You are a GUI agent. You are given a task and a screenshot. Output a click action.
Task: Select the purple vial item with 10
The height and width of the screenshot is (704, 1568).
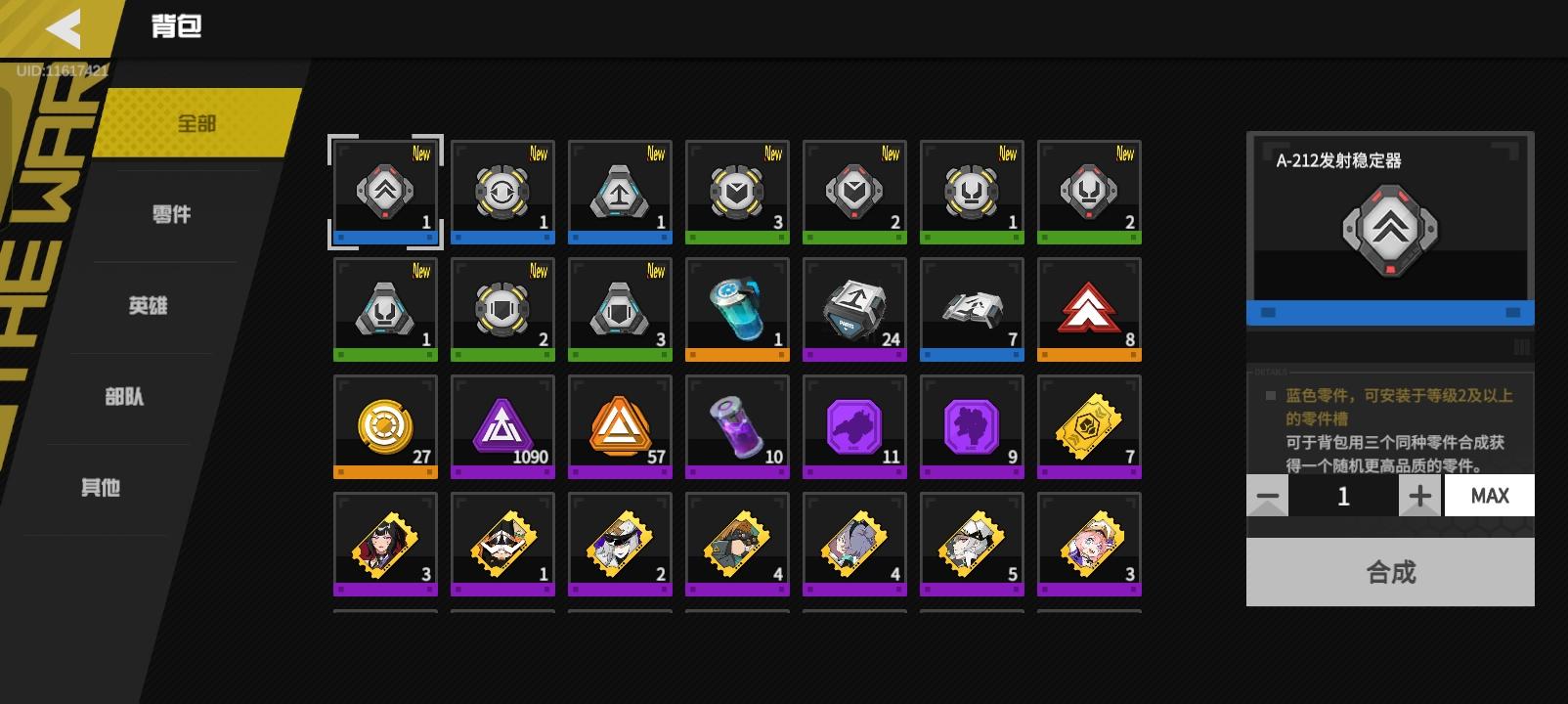point(737,427)
